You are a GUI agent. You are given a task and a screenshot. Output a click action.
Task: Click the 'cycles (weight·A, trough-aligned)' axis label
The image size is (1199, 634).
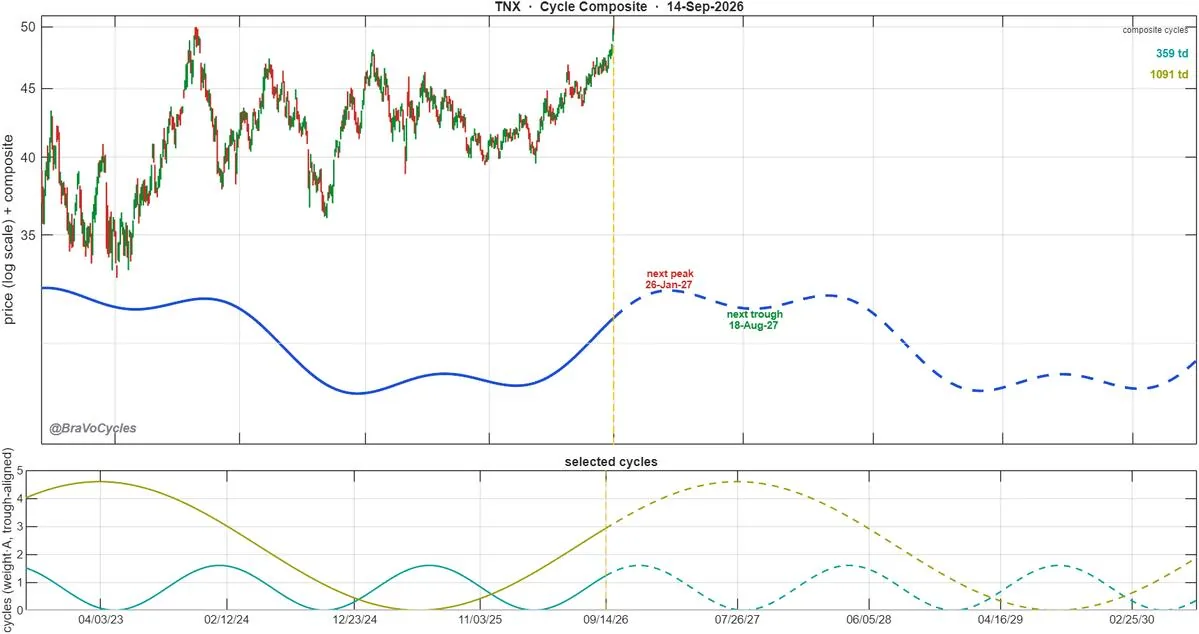(x=8, y=541)
